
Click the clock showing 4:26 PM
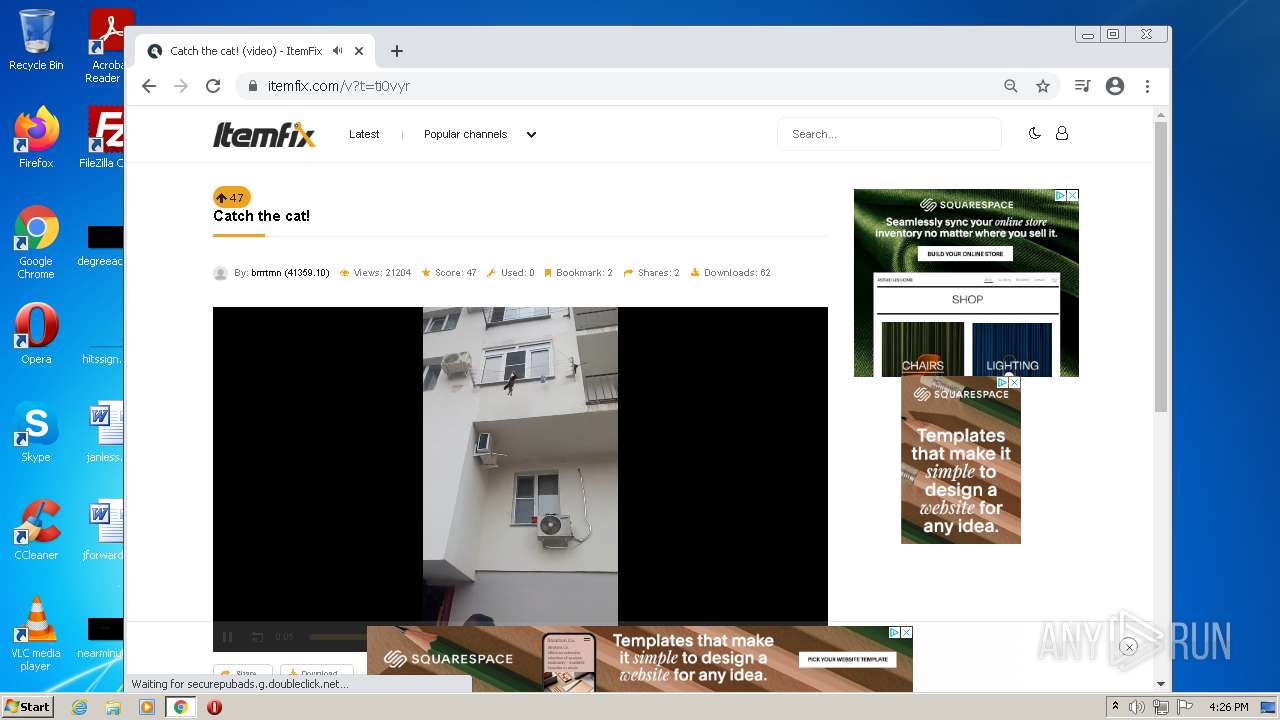tap(1228, 707)
